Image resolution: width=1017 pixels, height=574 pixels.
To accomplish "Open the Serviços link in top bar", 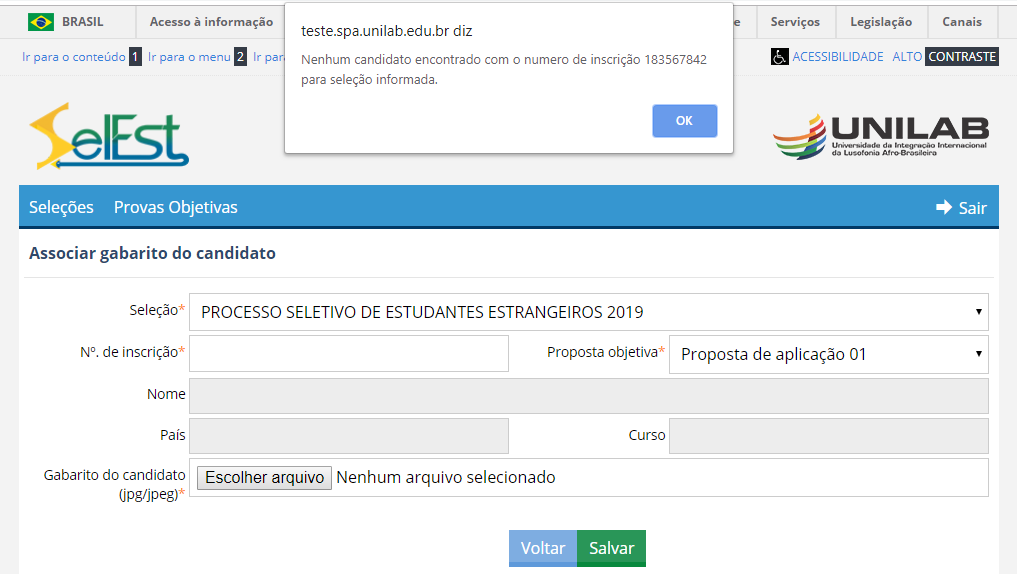I will 795,22.
